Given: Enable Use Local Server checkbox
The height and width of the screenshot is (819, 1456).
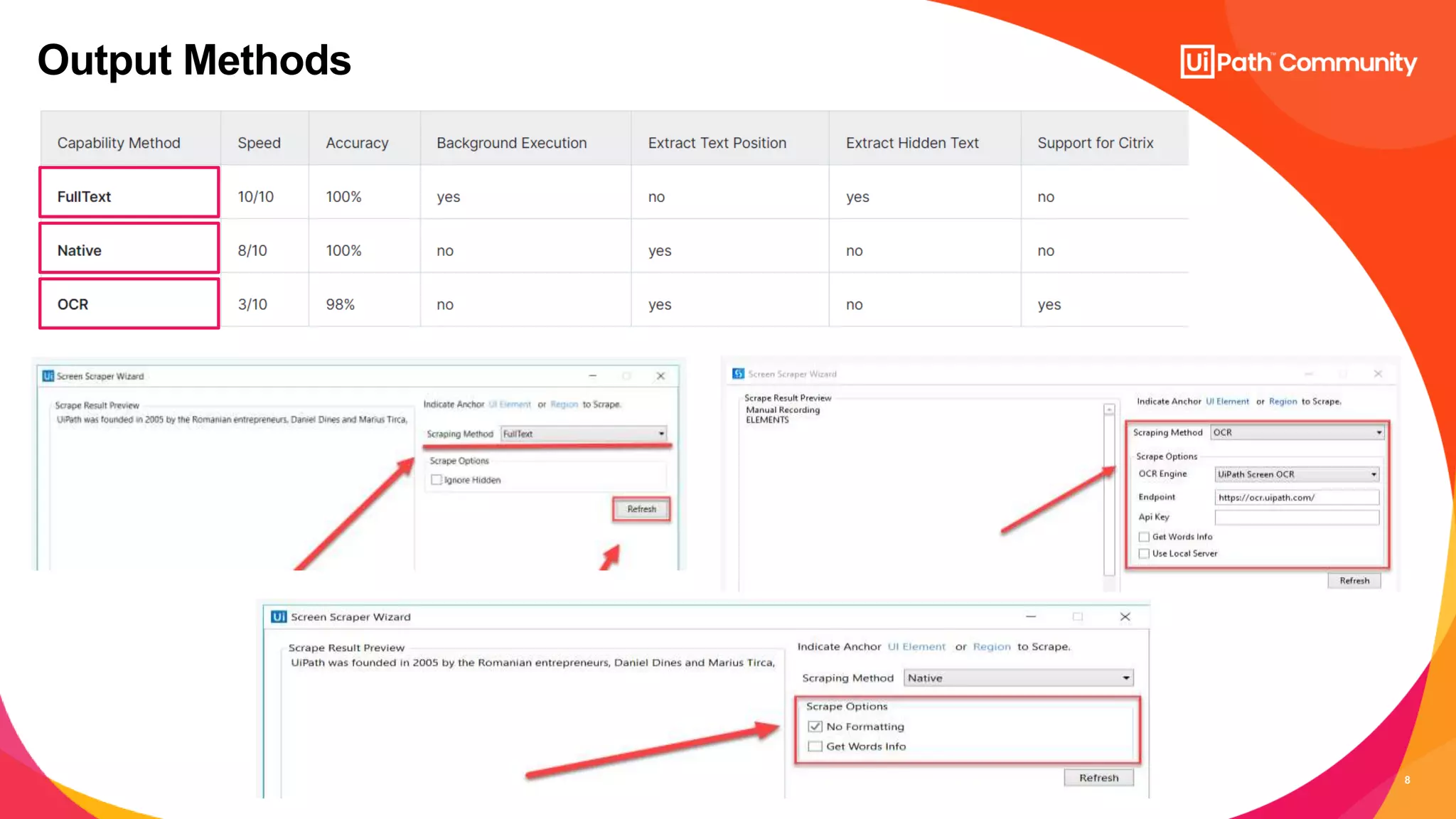Looking at the screenshot, I should point(1144,554).
